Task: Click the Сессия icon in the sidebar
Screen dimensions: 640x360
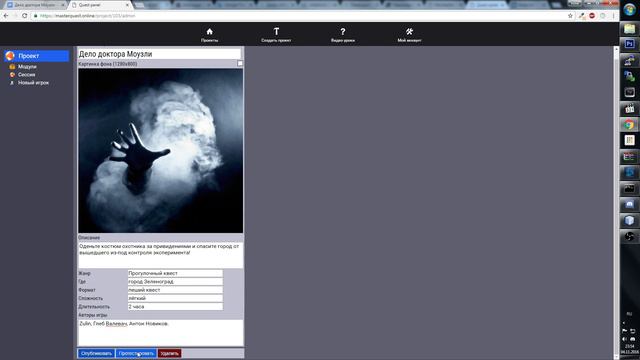Action: pos(12,75)
